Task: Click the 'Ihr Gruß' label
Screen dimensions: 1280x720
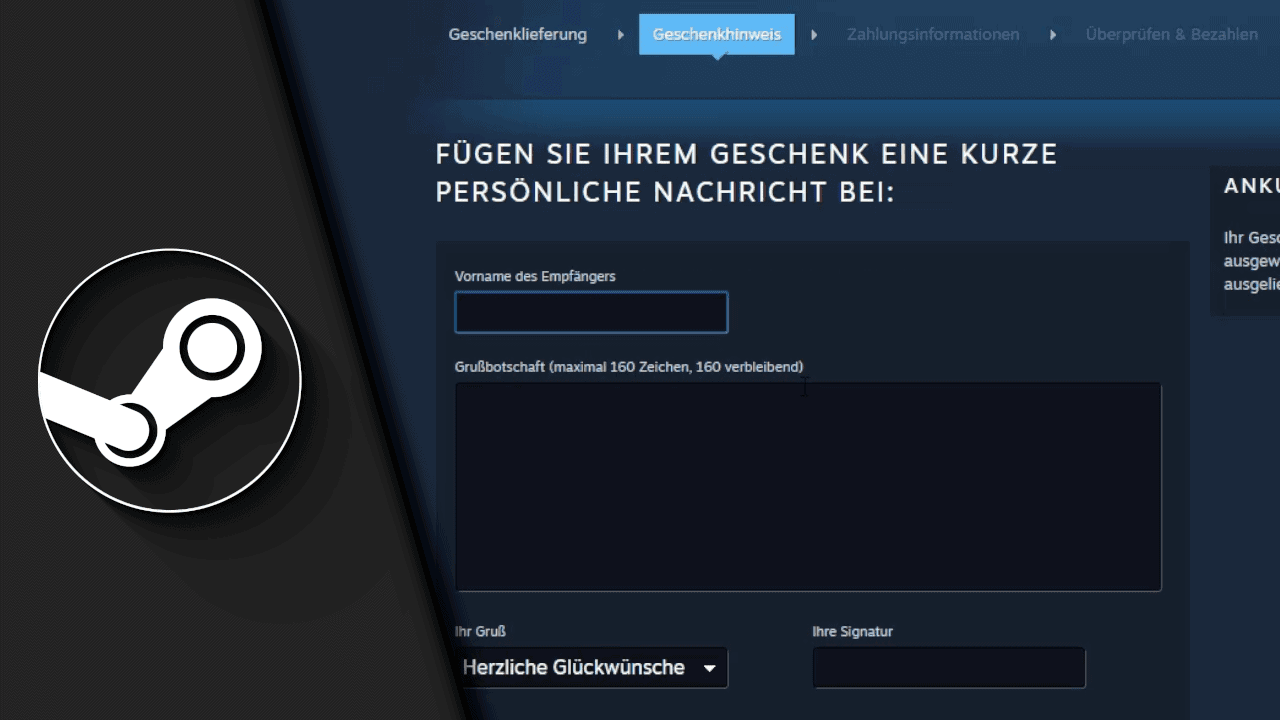Action: coord(480,632)
